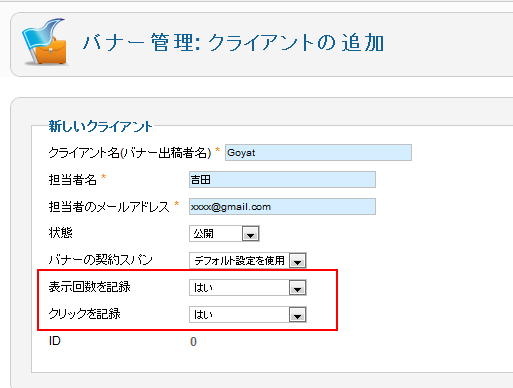The image size is (513, 388).
Task: Click the 担当者名 input field containing 吉田
Action: [282, 180]
